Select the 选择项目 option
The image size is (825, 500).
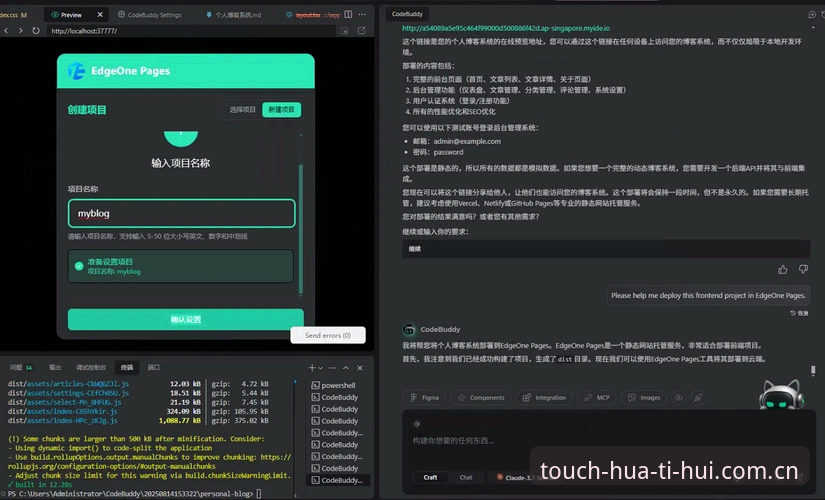[x=243, y=109]
